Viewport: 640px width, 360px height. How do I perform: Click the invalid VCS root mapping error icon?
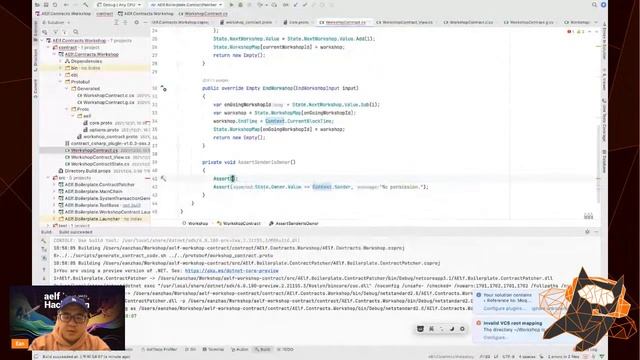tap(478, 323)
